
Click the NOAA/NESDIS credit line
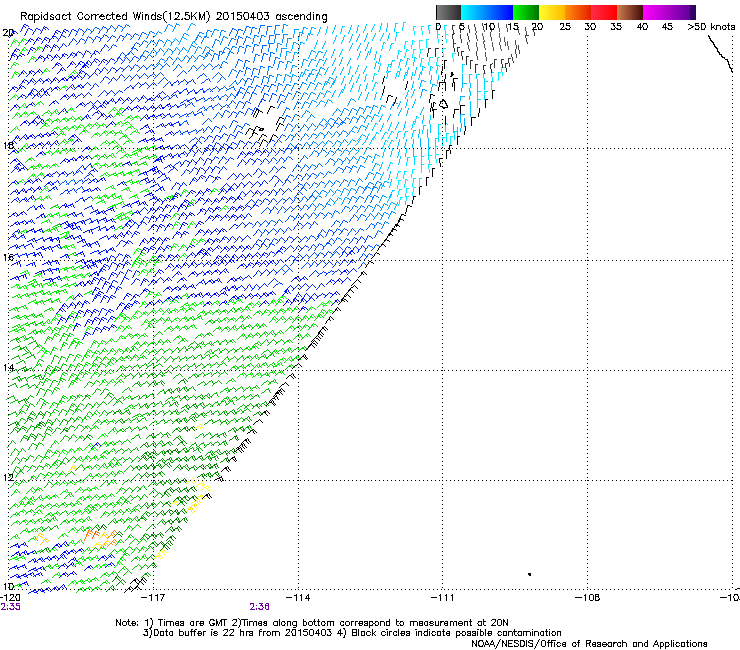(589, 644)
